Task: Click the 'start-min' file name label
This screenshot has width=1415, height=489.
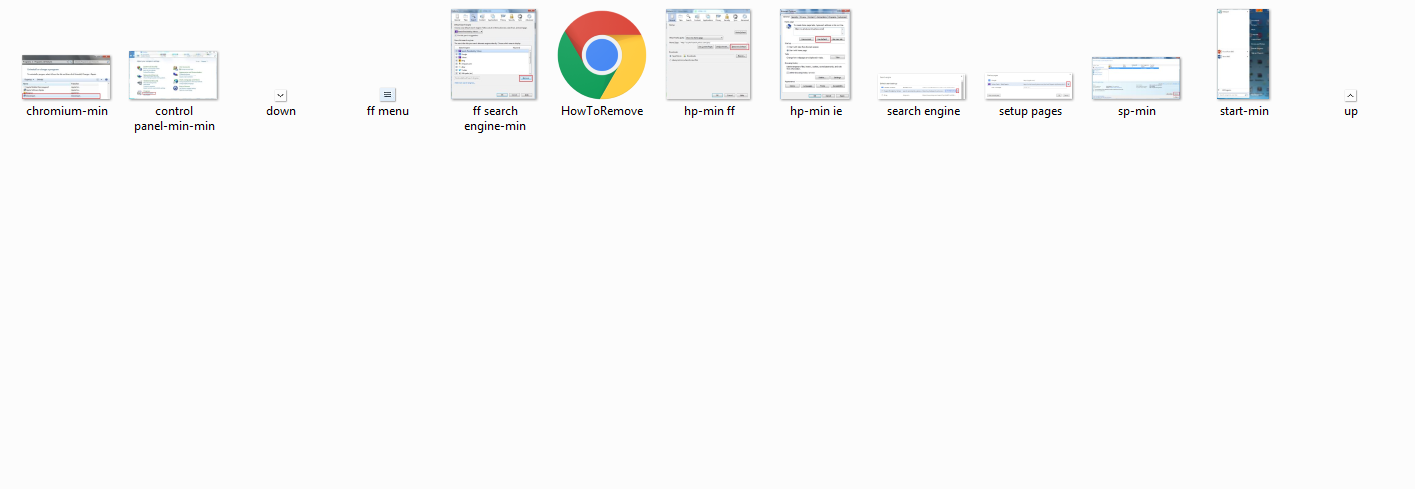Action: point(1244,111)
